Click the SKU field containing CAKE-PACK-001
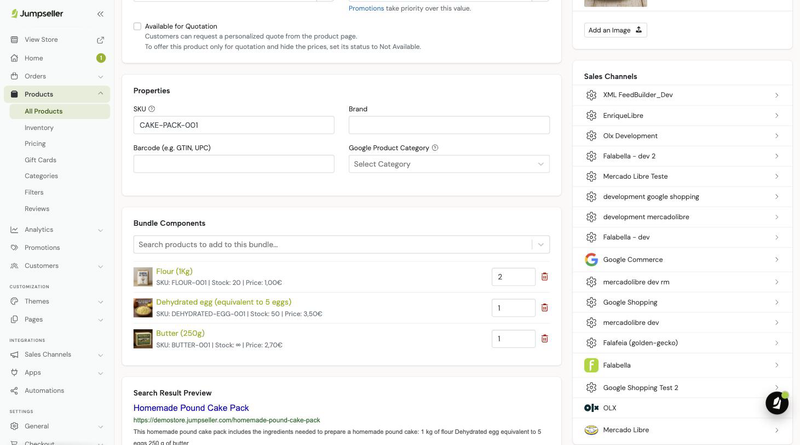This screenshot has height=445, width=800. tap(234, 125)
